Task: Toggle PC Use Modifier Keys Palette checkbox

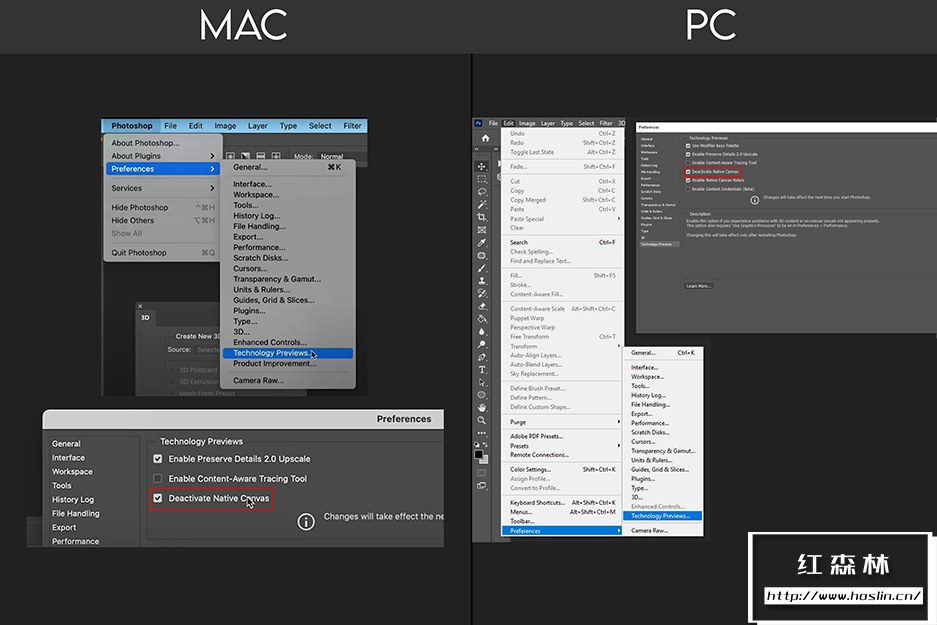Action: (x=688, y=146)
